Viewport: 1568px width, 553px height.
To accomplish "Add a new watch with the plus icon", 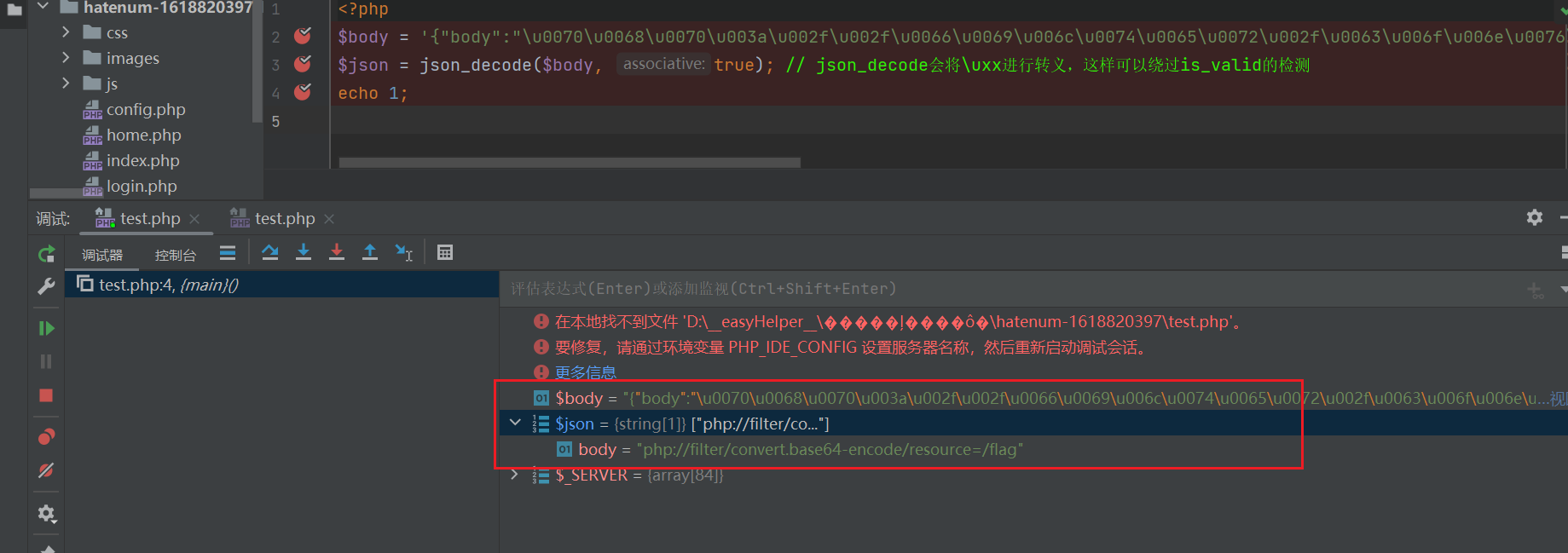I will pyautogui.click(x=1536, y=291).
